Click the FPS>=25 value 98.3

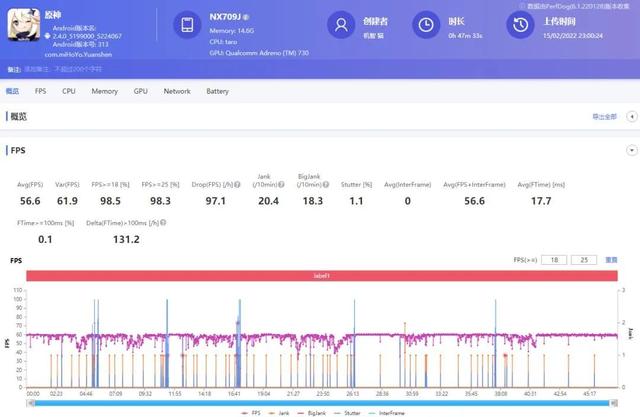pyautogui.click(x=160, y=201)
